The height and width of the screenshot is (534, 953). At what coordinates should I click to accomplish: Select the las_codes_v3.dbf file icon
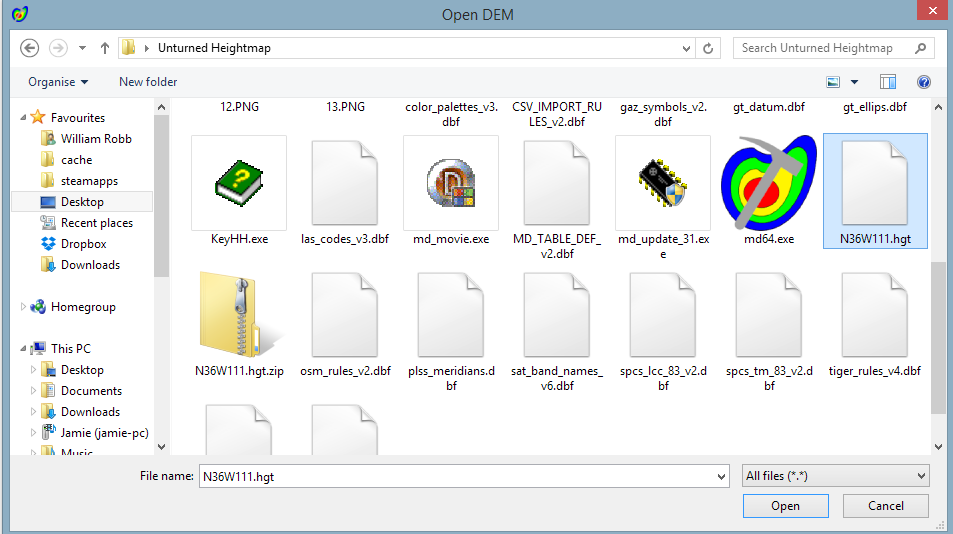[345, 183]
